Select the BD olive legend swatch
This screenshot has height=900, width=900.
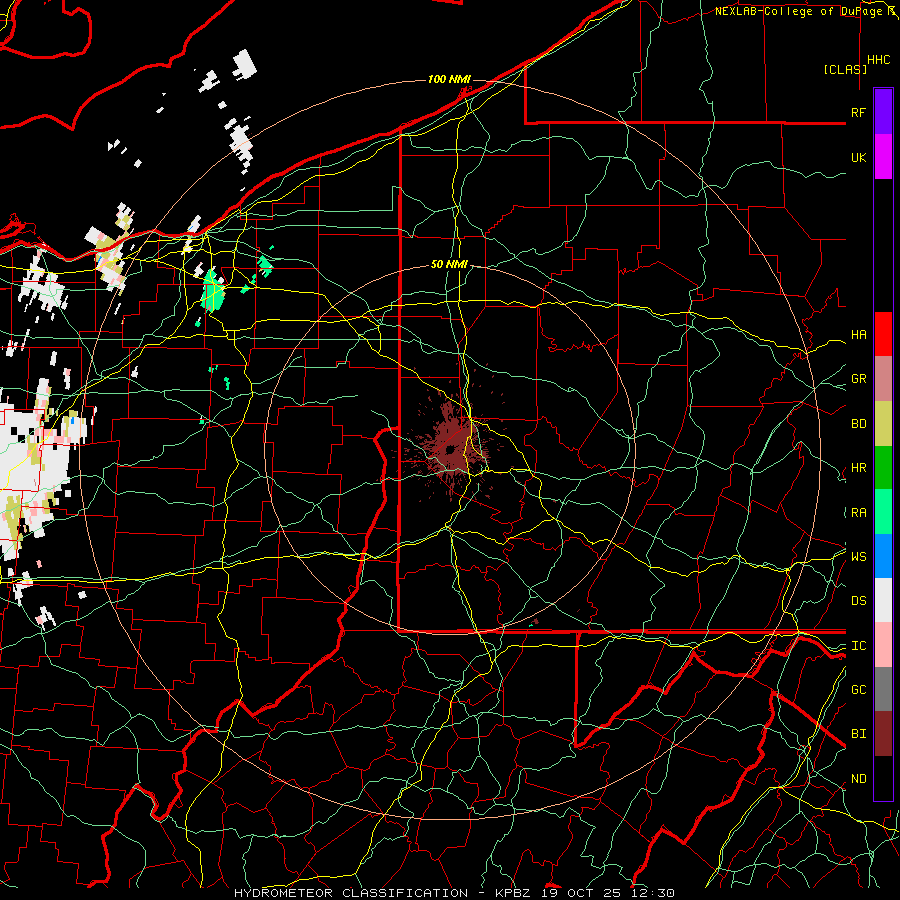point(883,424)
